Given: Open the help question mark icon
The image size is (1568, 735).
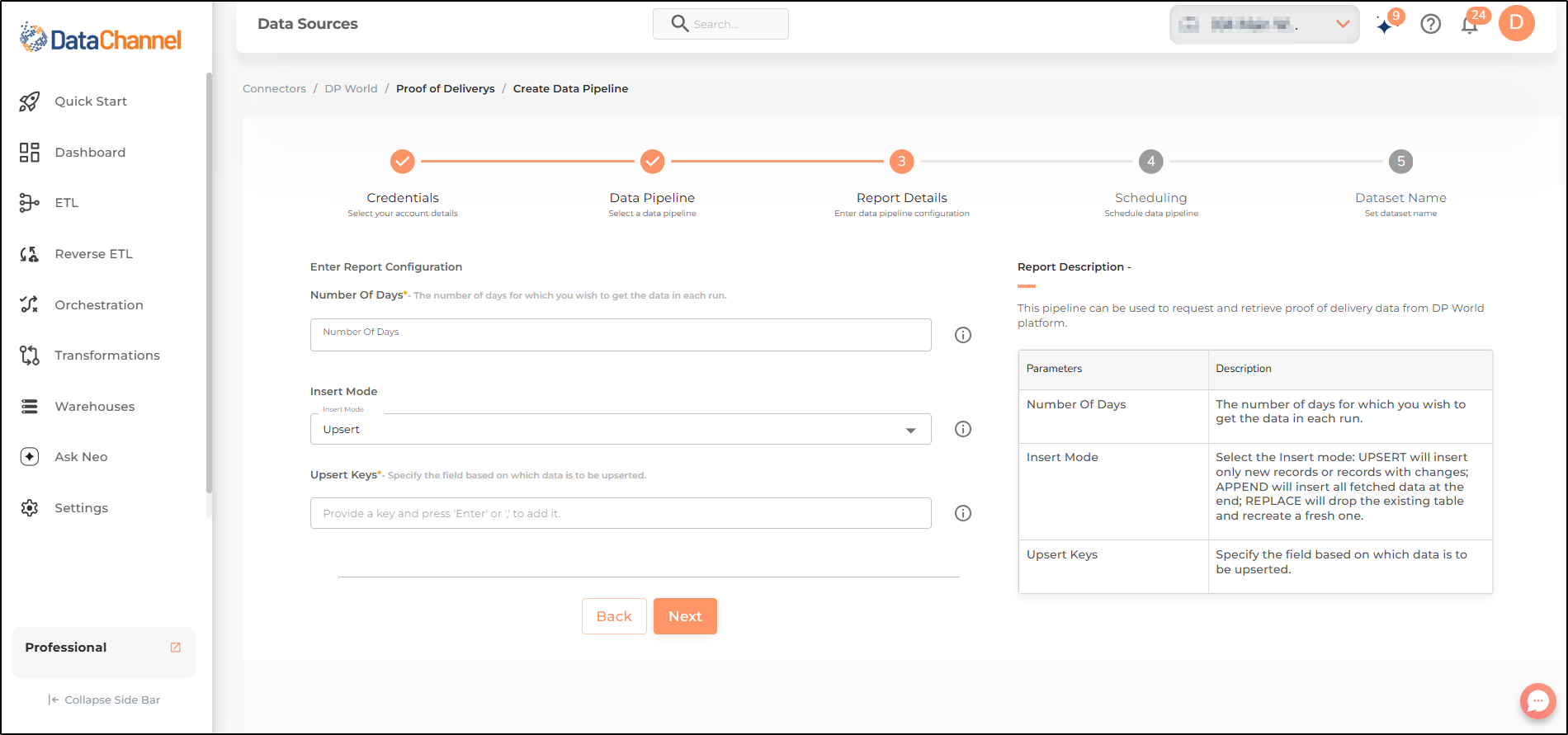Looking at the screenshot, I should (1431, 24).
